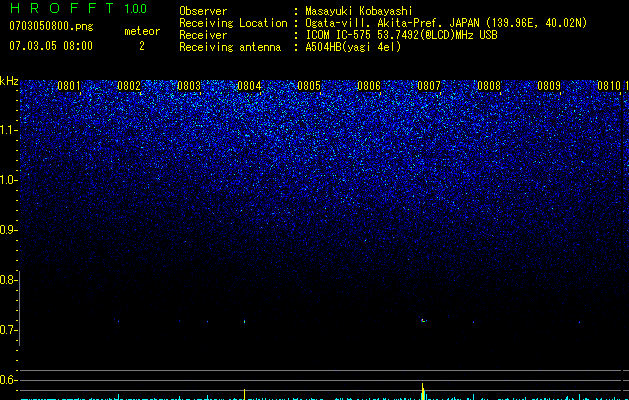
Task: Click the receiver text ICOM IC-575 53.7492 MHz USB
Action: point(401,35)
